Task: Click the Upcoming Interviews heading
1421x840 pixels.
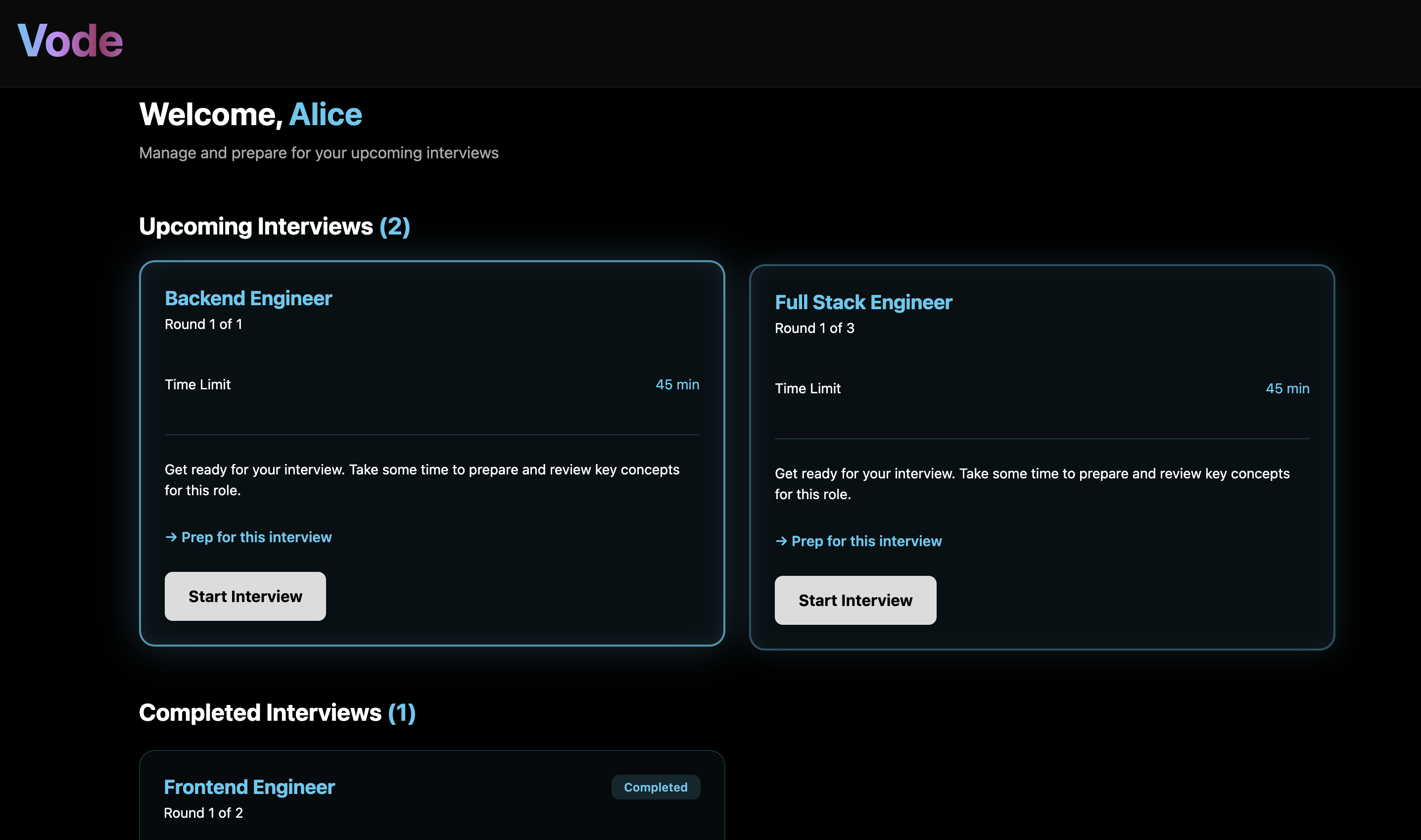Action: tap(256, 227)
